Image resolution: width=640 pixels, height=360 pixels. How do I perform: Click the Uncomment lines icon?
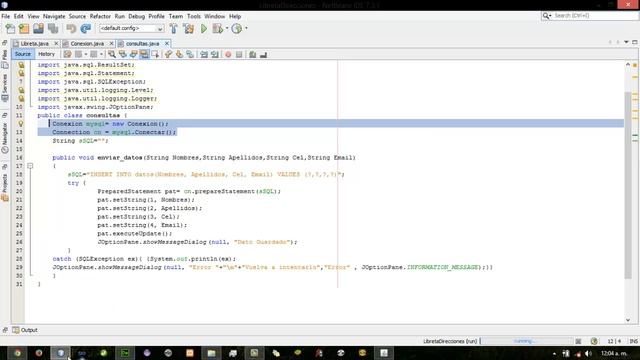click(x=264, y=54)
